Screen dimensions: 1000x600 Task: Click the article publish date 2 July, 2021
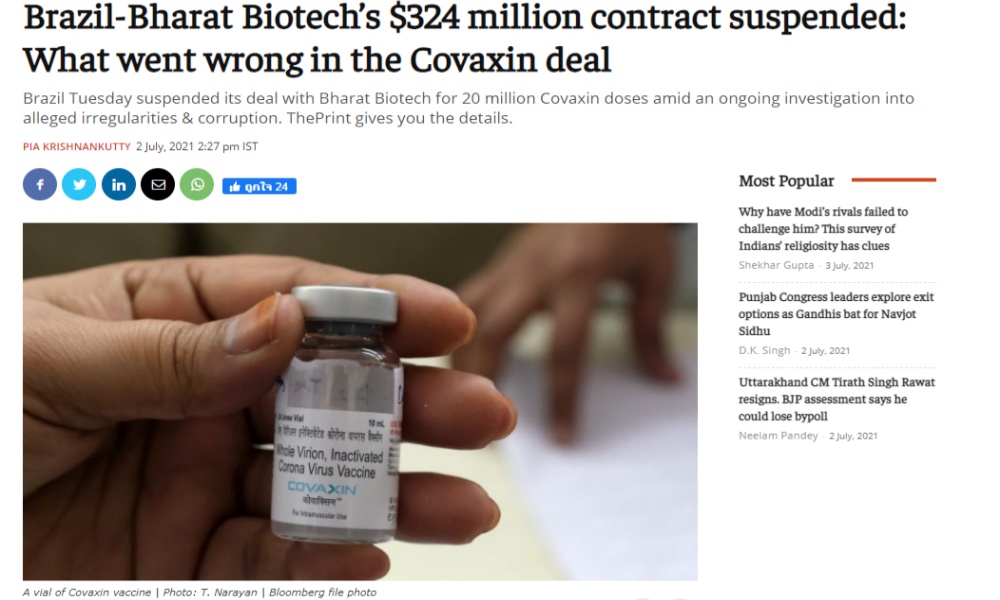[196, 147]
